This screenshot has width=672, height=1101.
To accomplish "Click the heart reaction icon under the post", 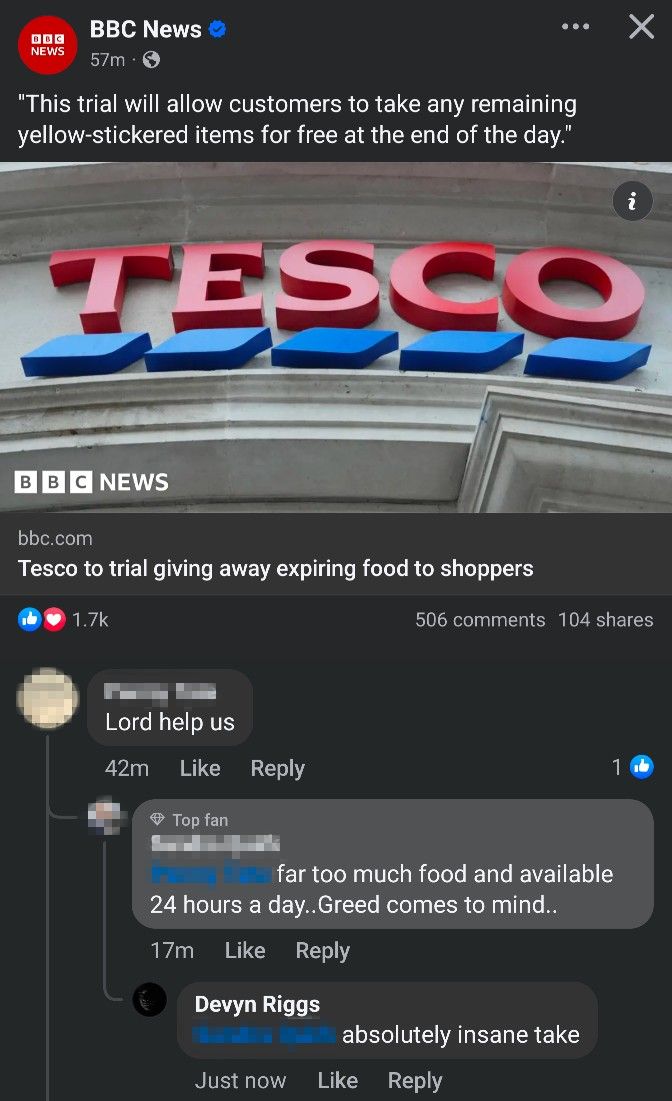I will tap(54, 619).
